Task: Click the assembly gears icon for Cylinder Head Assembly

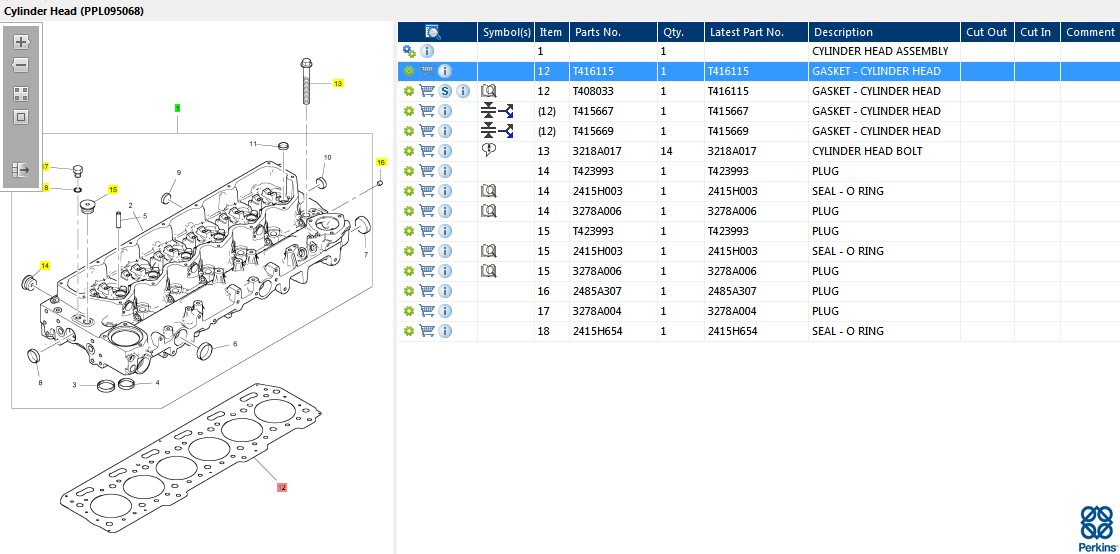Action: (x=408, y=51)
